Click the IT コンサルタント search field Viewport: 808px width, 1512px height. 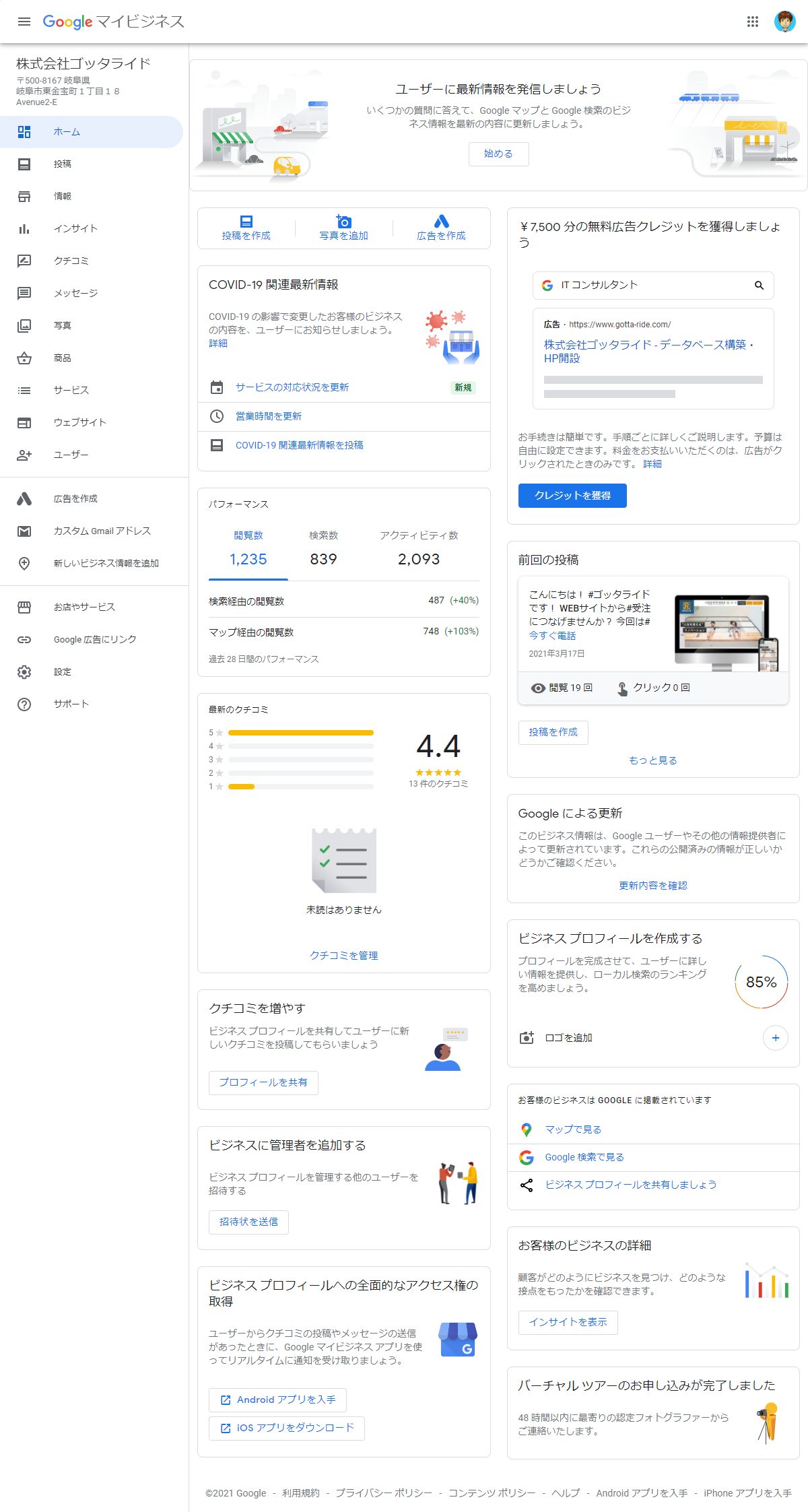click(653, 286)
